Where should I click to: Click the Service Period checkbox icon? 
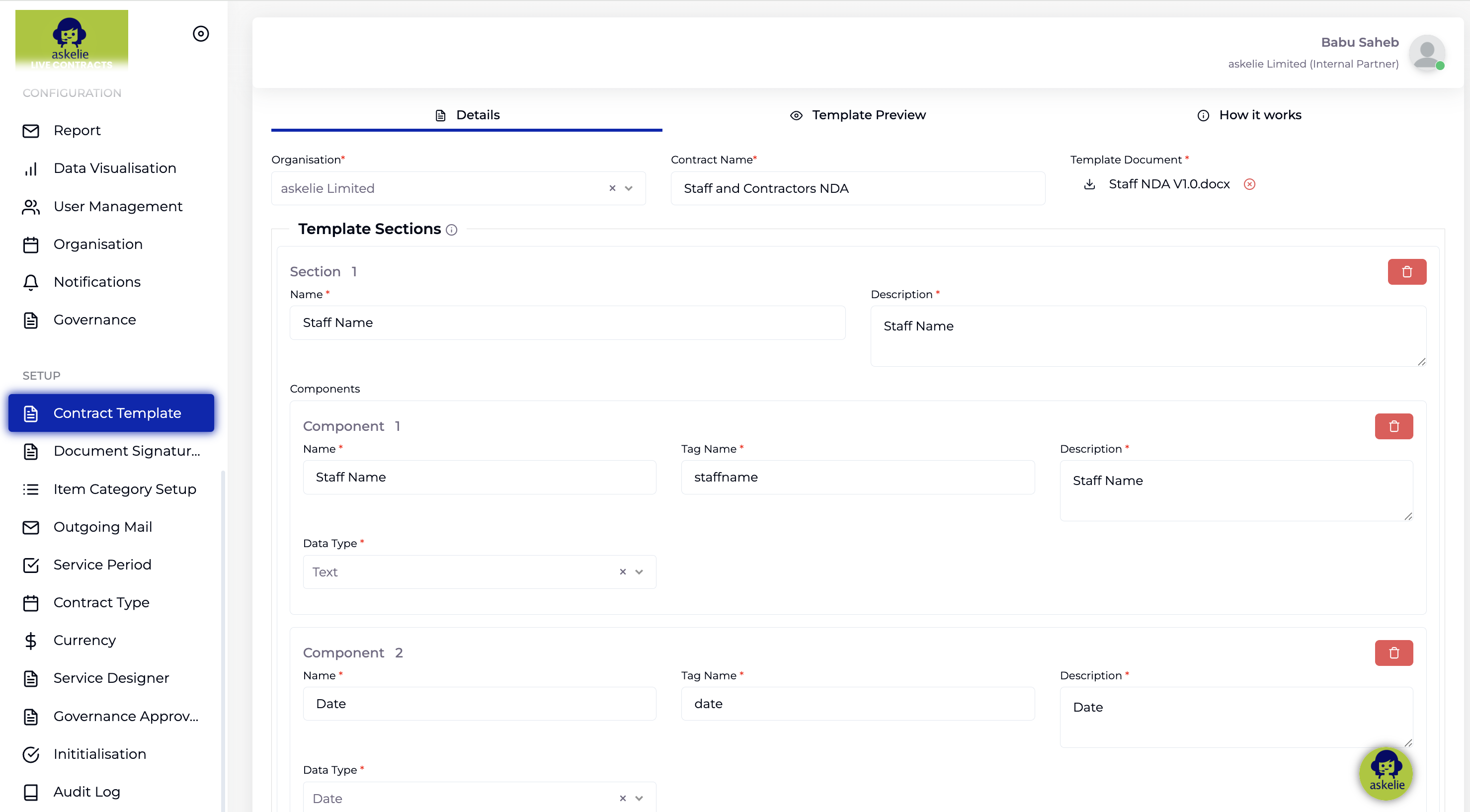pyautogui.click(x=31, y=565)
